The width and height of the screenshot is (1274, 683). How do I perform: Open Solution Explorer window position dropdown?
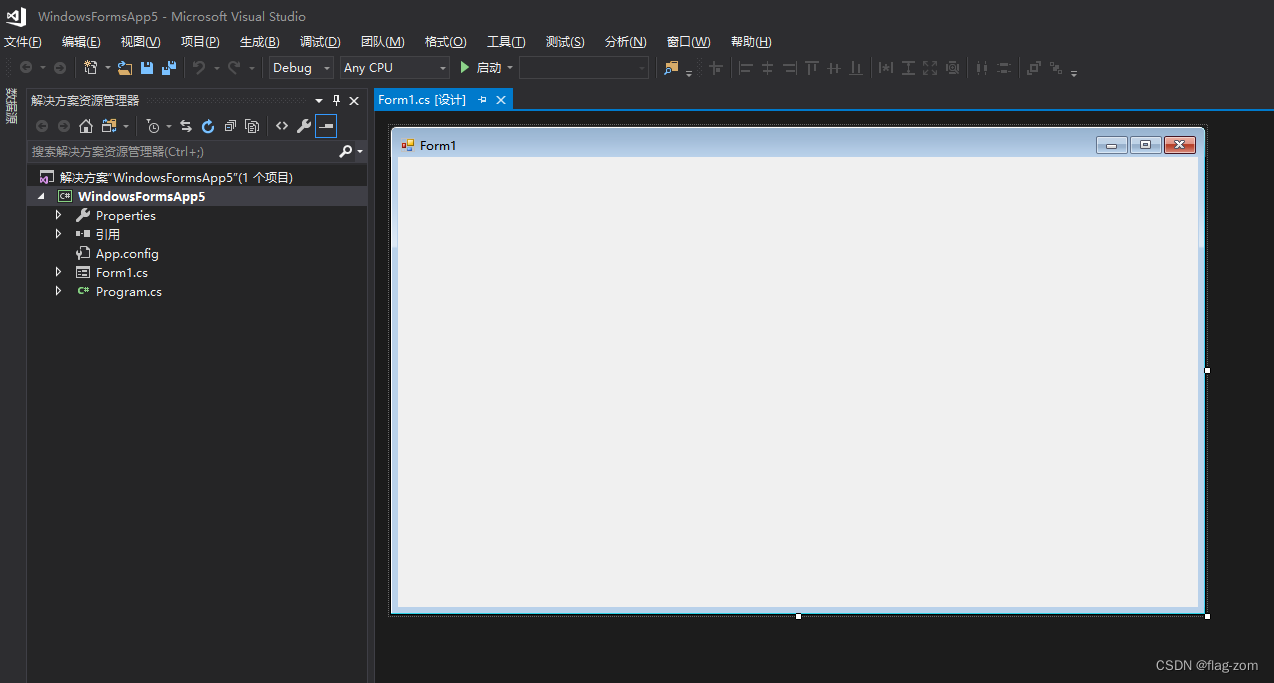tap(319, 100)
